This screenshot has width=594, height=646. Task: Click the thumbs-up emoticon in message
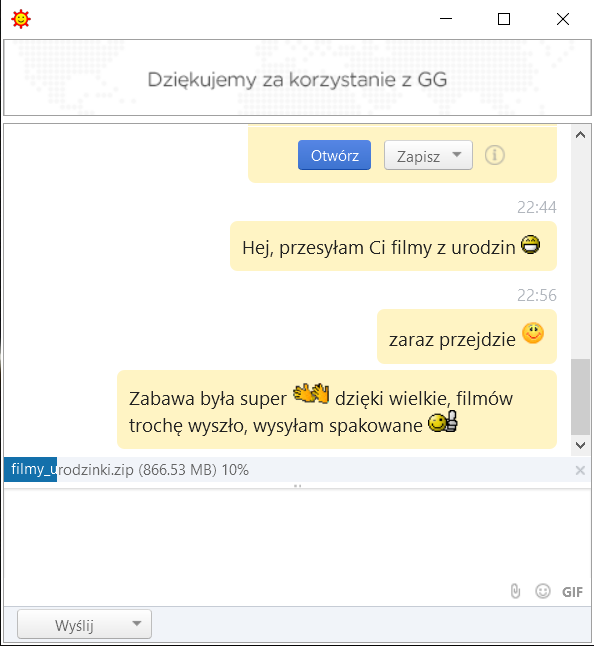click(443, 422)
